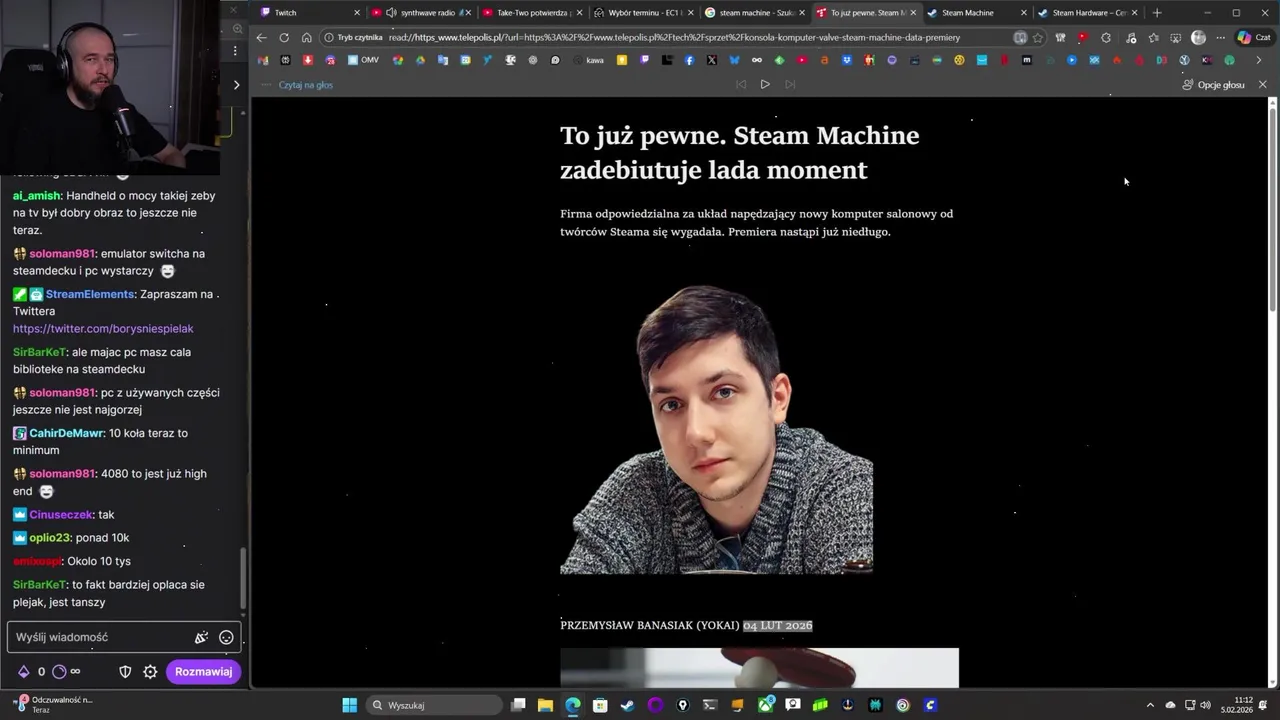1280x720 pixels.
Task: Mute audio on synthwave radio tab
Action: click(391, 13)
